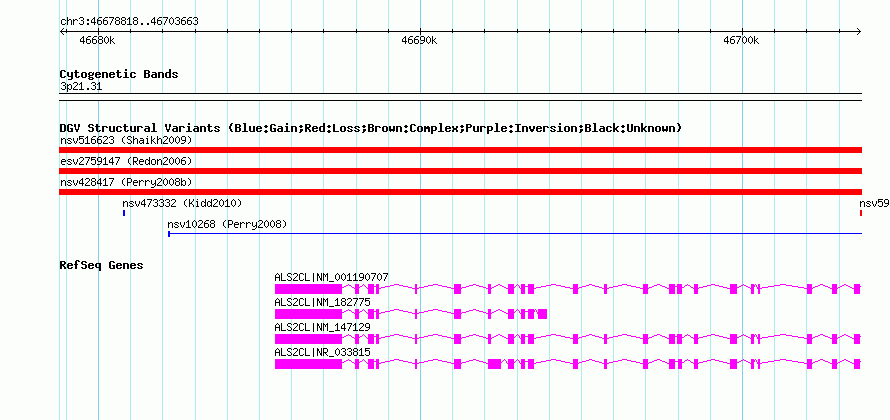Click the ALS2CL|NM_182775 transcript label

[x=322, y=302]
